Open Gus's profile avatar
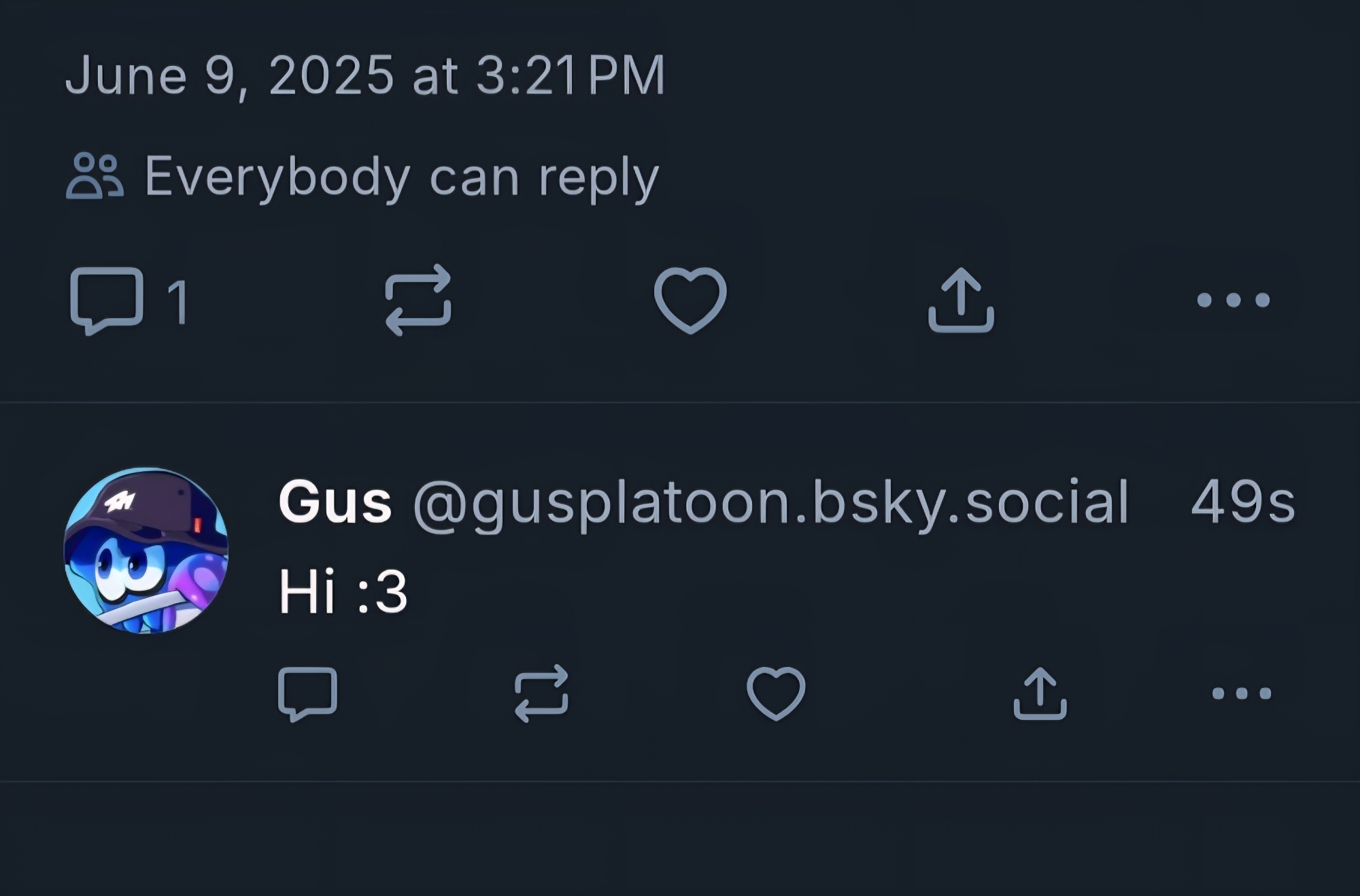The width and height of the screenshot is (1360, 896). point(146,550)
